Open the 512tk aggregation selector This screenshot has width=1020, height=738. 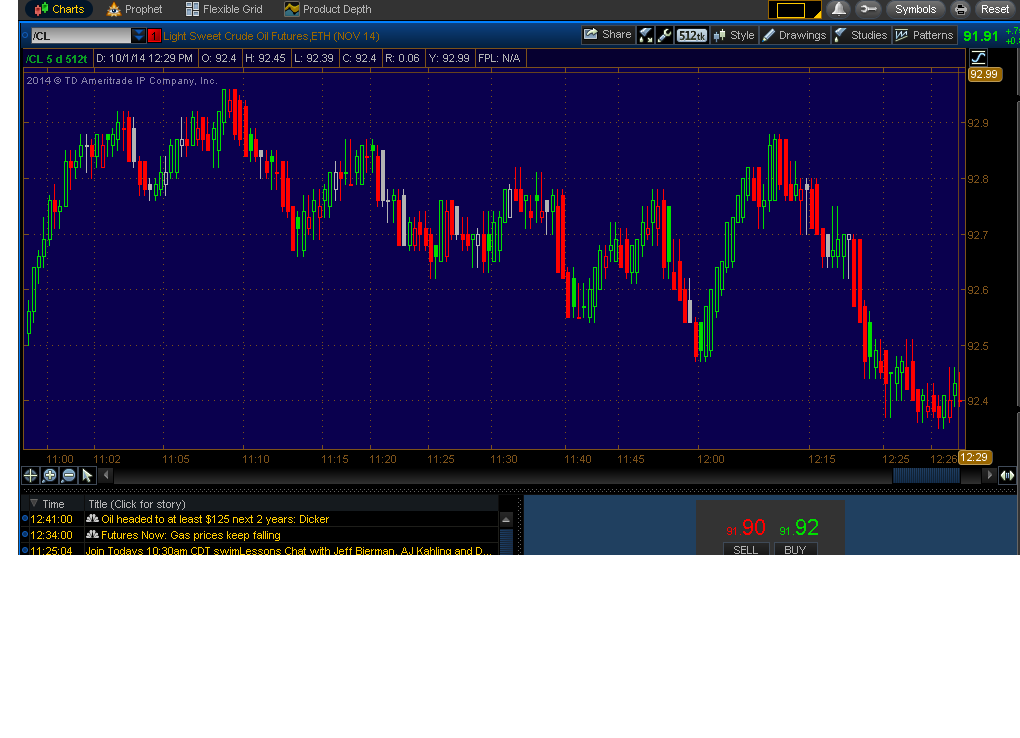coord(691,36)
